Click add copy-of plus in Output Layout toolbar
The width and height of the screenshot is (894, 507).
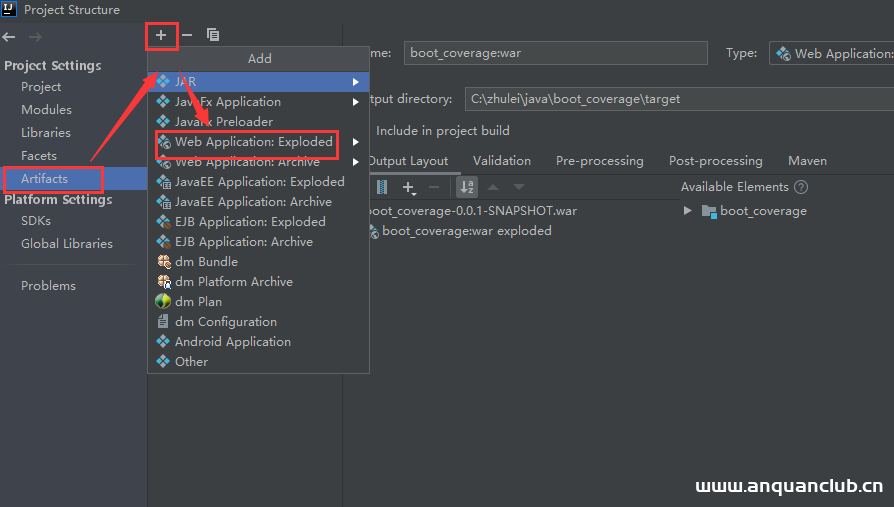tap(408, 187)
